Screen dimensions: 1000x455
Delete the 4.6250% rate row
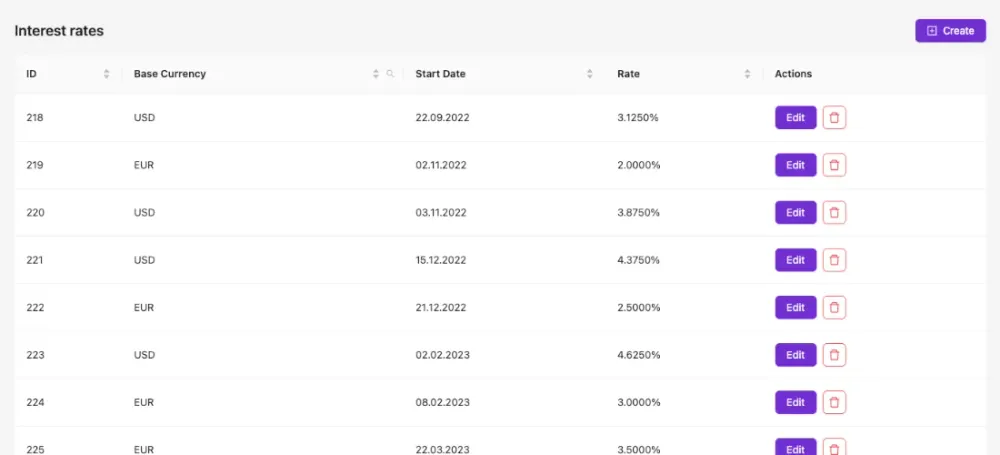834,355
